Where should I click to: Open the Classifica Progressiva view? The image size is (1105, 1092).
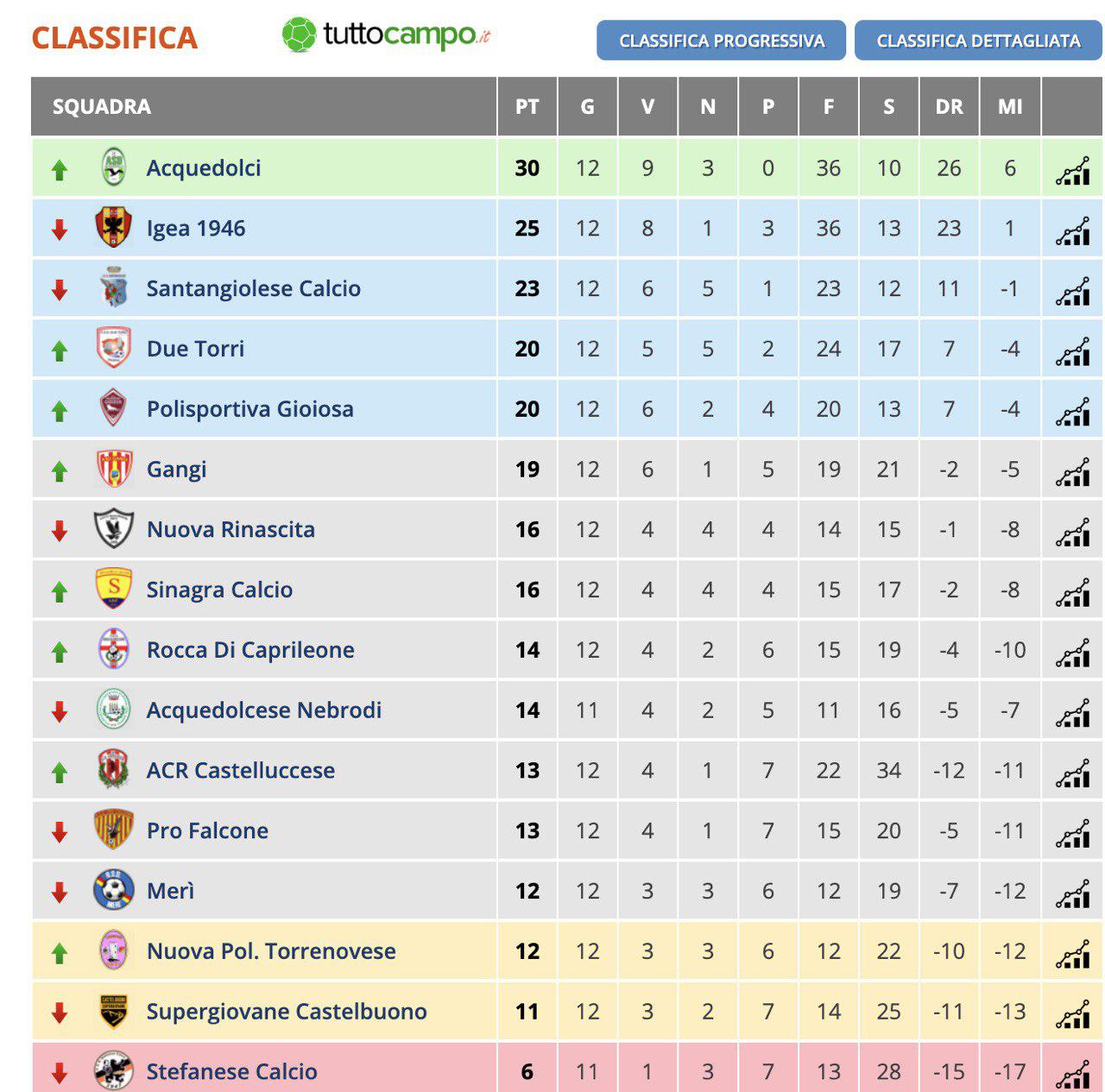tap(721, 41)
